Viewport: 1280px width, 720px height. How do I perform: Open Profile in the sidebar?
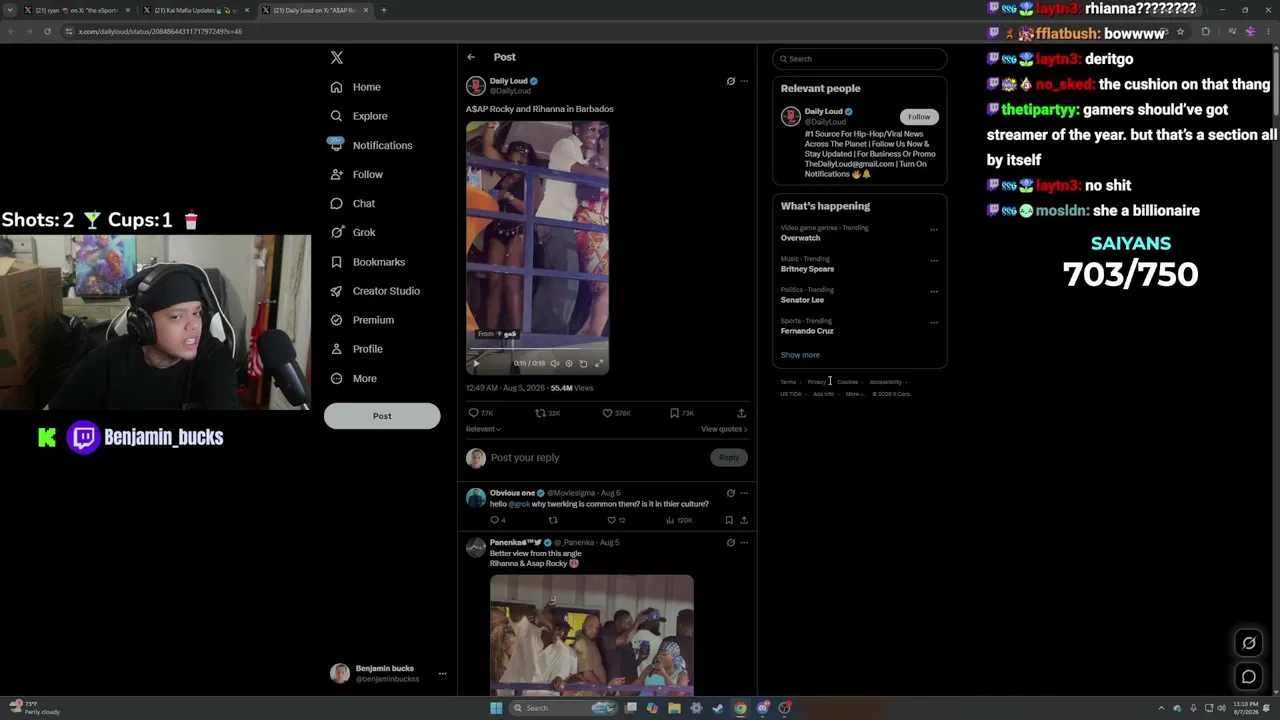357,349
